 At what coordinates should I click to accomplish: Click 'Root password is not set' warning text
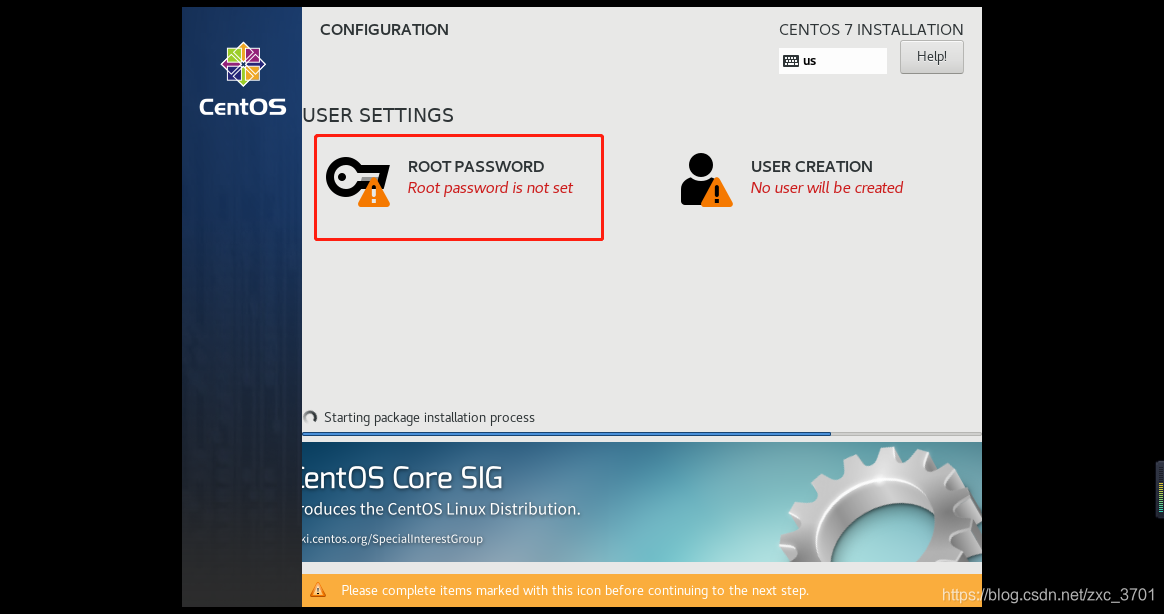[x=490, y=188]
